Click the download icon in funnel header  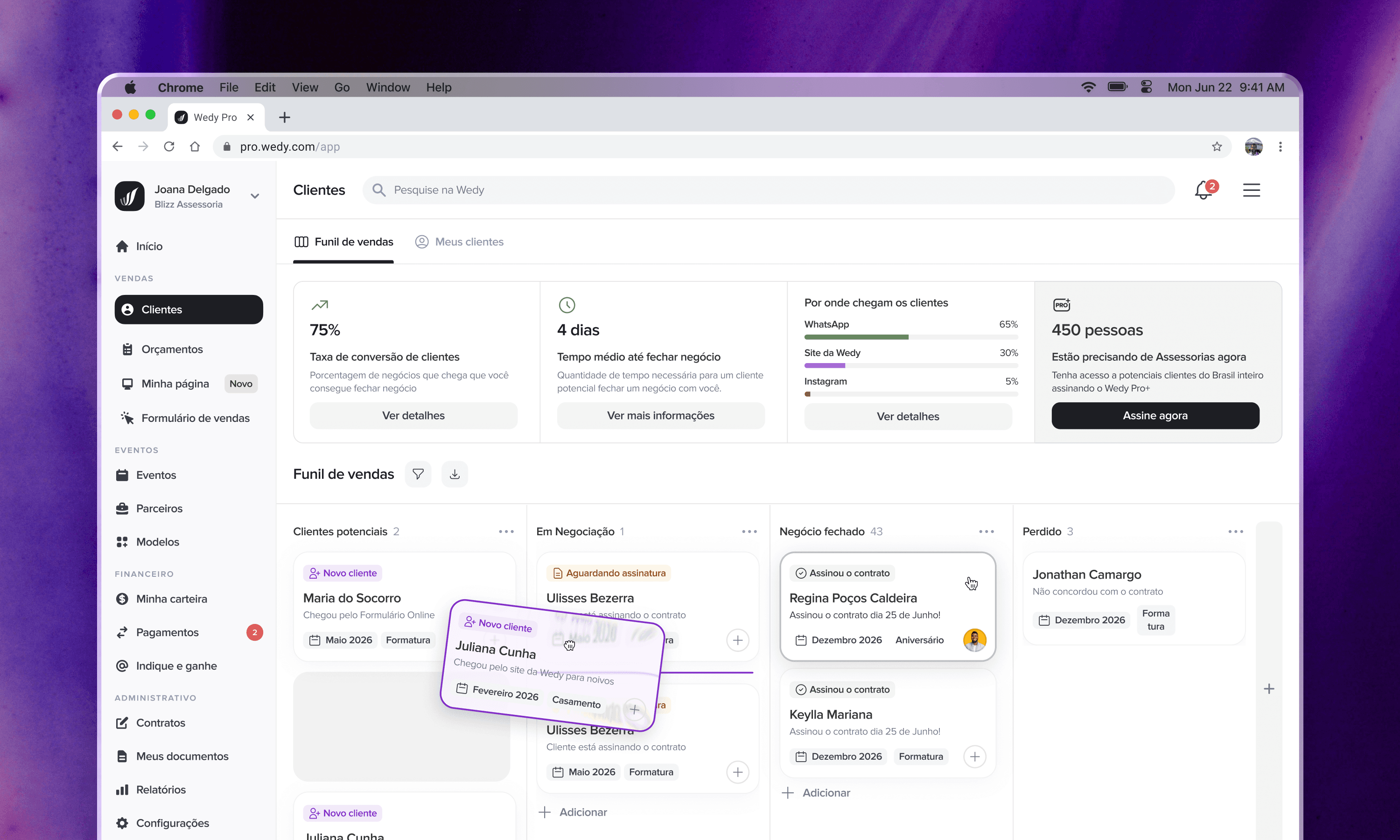coord(455,474)
